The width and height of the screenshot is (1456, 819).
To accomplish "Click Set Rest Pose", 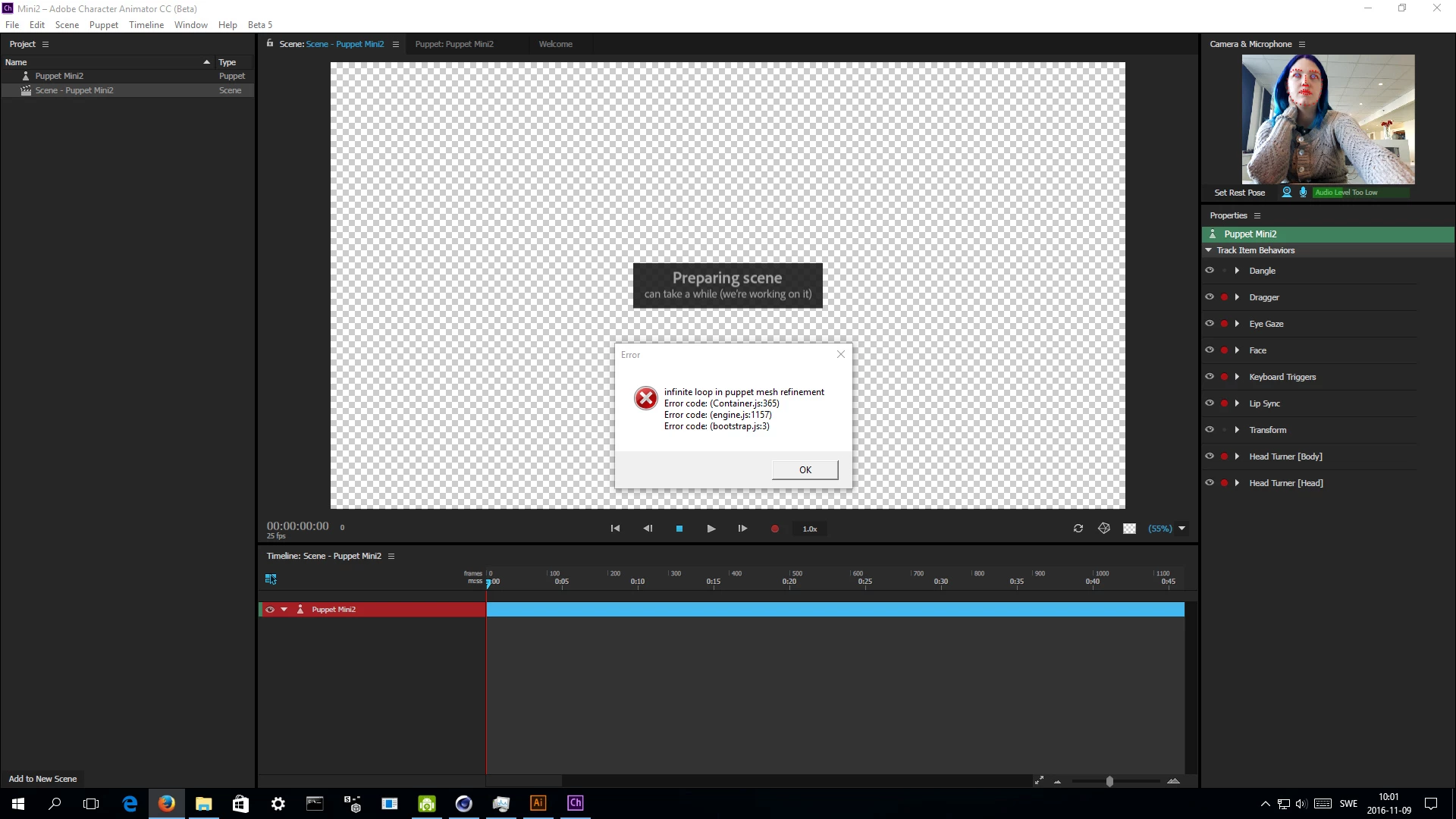I will point(1240,193).
